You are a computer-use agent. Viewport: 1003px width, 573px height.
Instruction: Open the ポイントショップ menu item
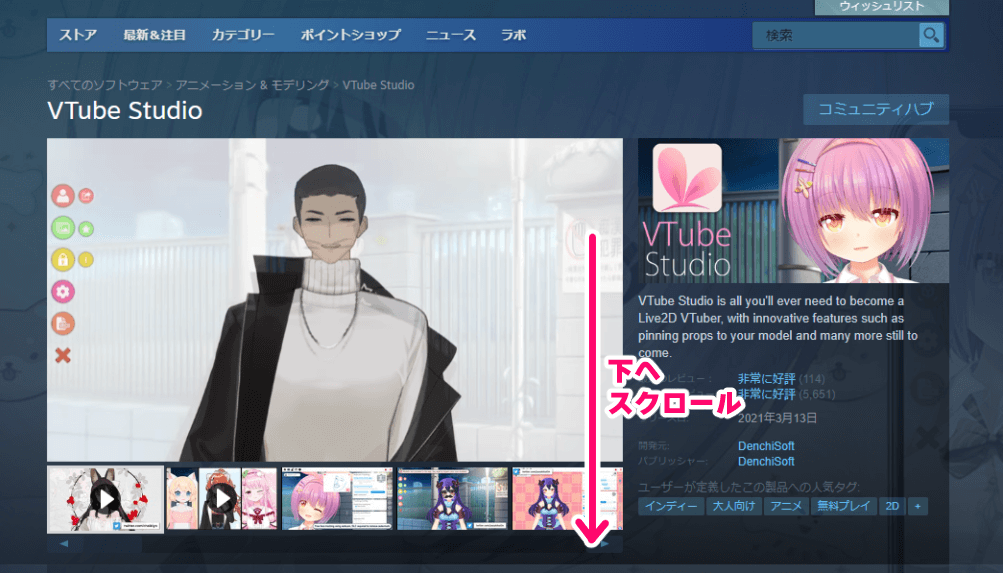point(351,35)
